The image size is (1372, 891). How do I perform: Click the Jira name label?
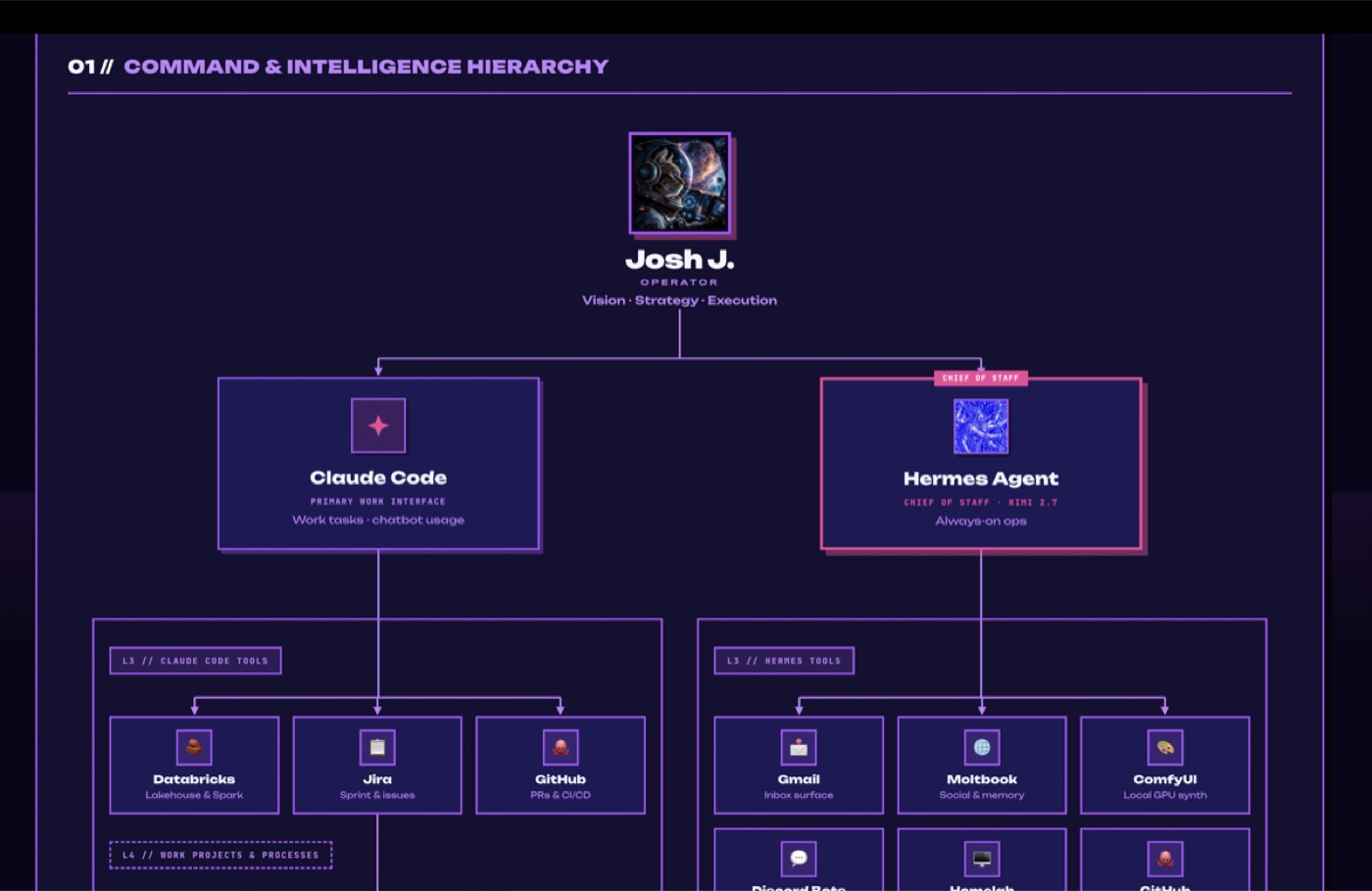[377, 779]
